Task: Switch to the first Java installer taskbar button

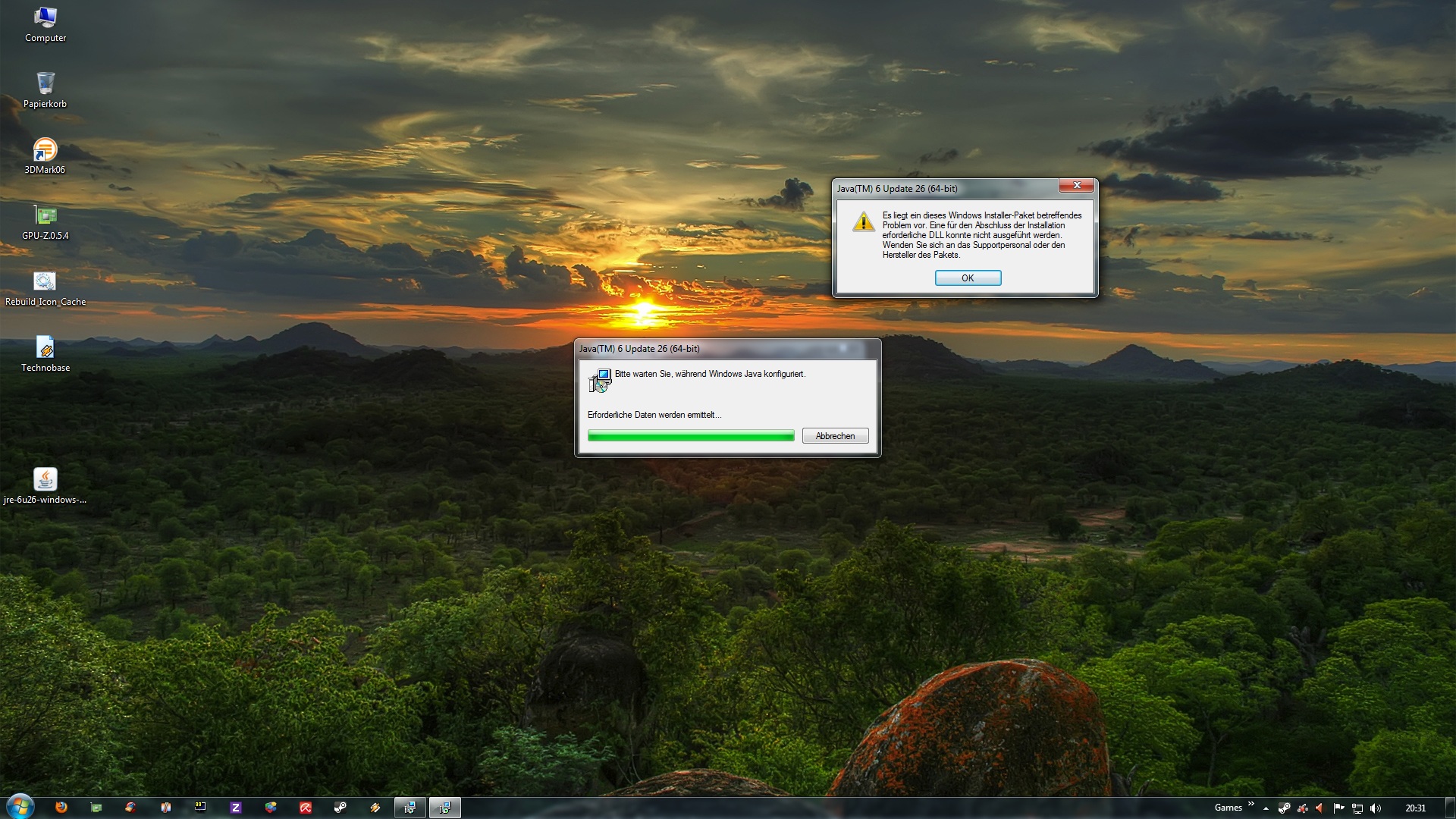Action: 410,808
